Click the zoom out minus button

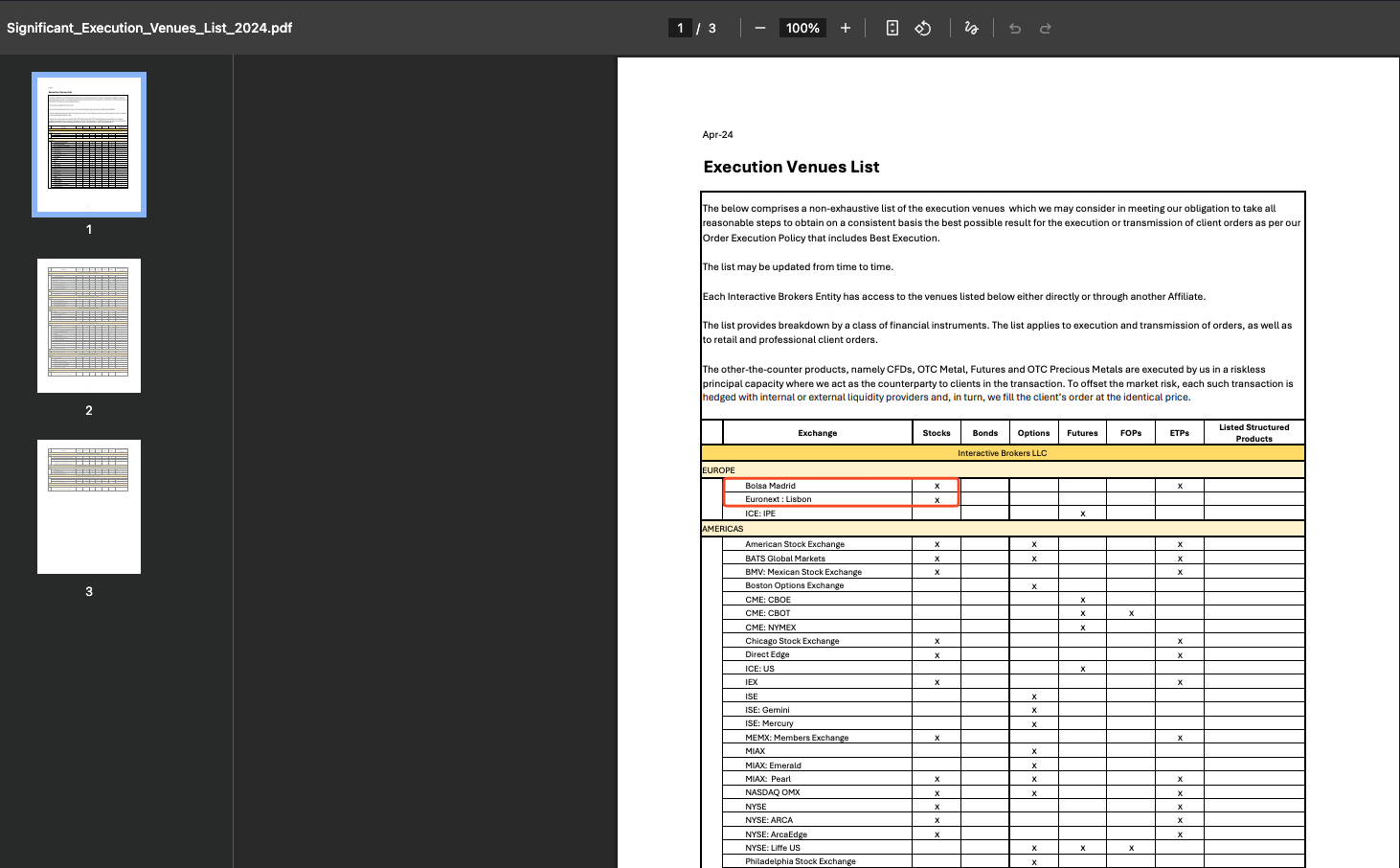coord(759,29)
